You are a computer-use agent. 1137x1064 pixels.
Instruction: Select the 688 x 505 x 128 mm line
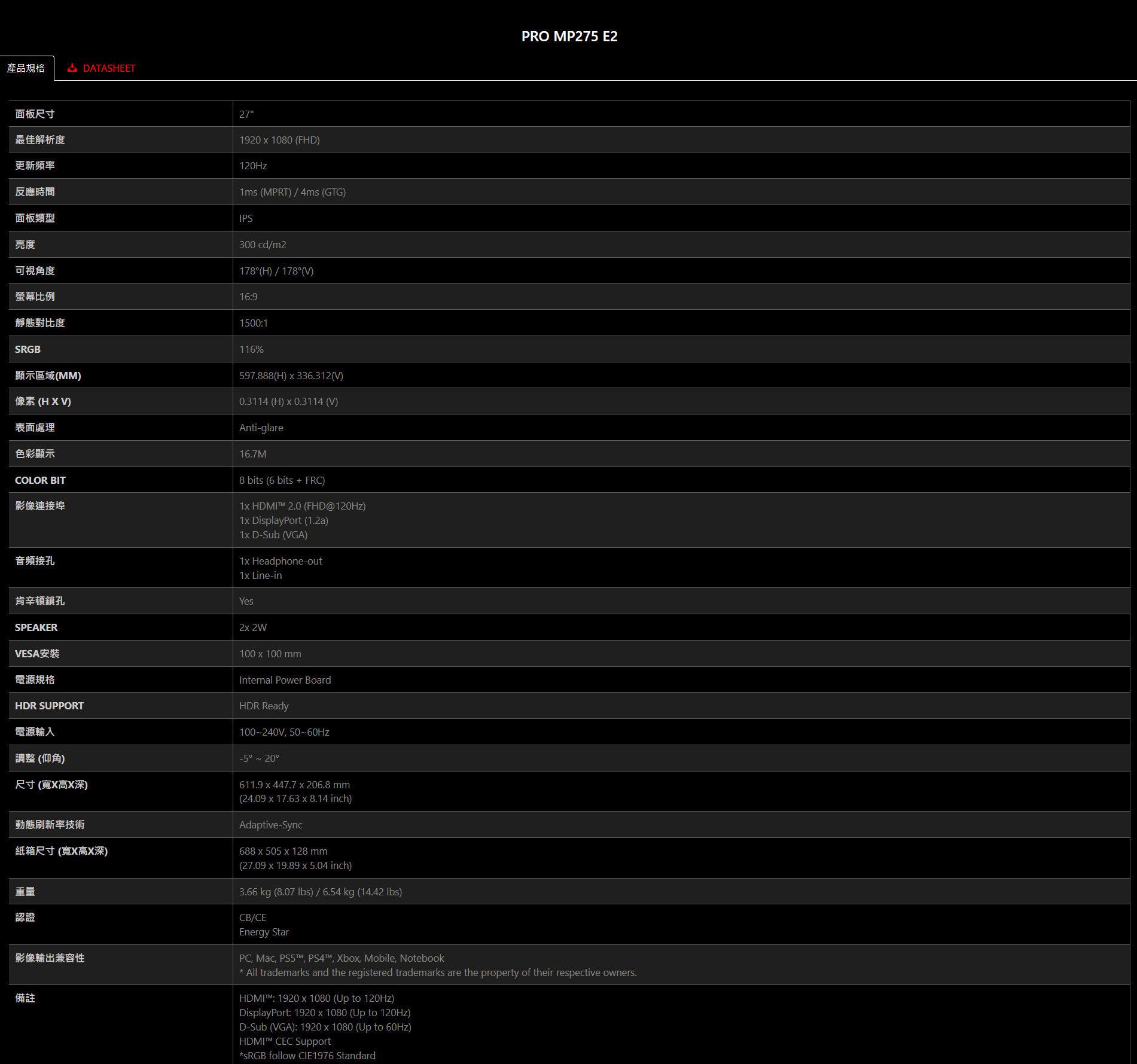tap(284, 851)
